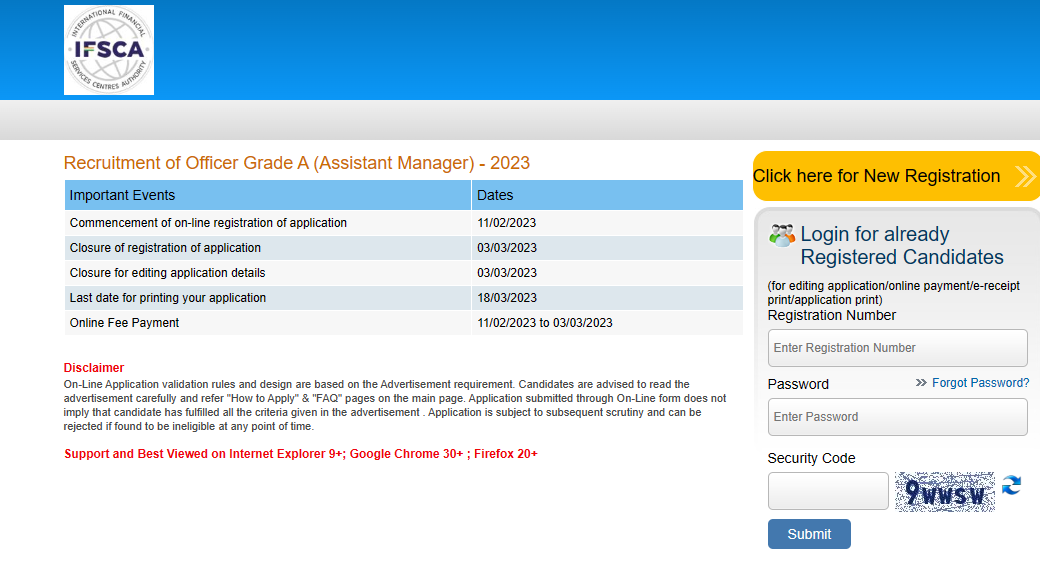The width and height of the screenshot is (1040, 585).
Task: Click the captcha image 9wwsw
Action: [x=944, y=491]
